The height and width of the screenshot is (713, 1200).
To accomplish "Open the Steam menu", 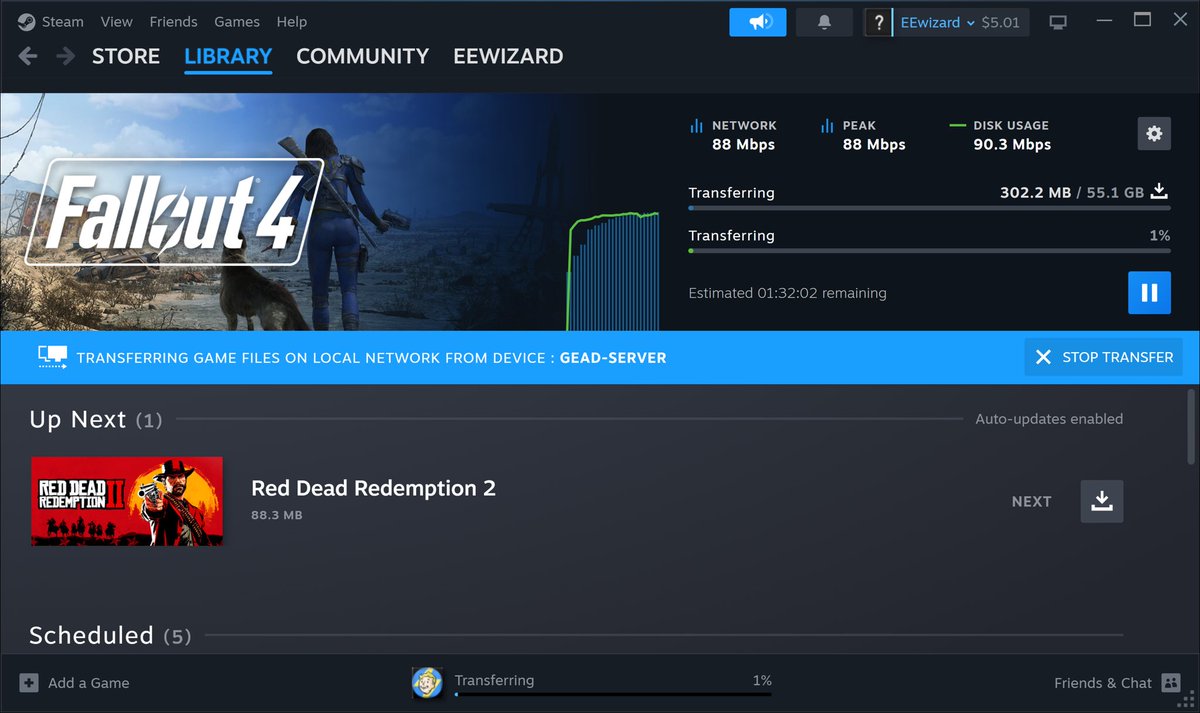I will [64, 22].
